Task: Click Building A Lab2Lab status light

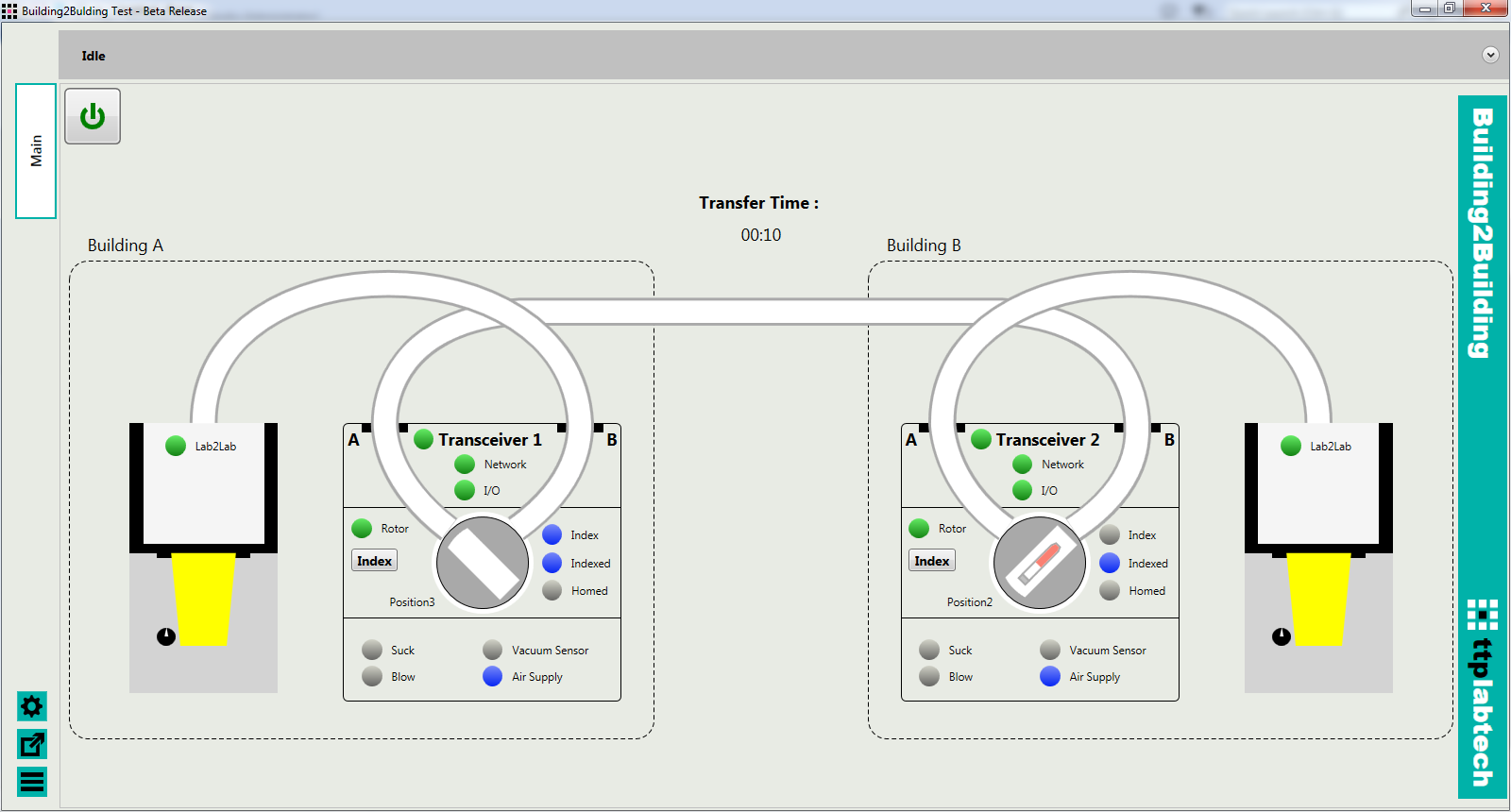Action: (176, 446)
